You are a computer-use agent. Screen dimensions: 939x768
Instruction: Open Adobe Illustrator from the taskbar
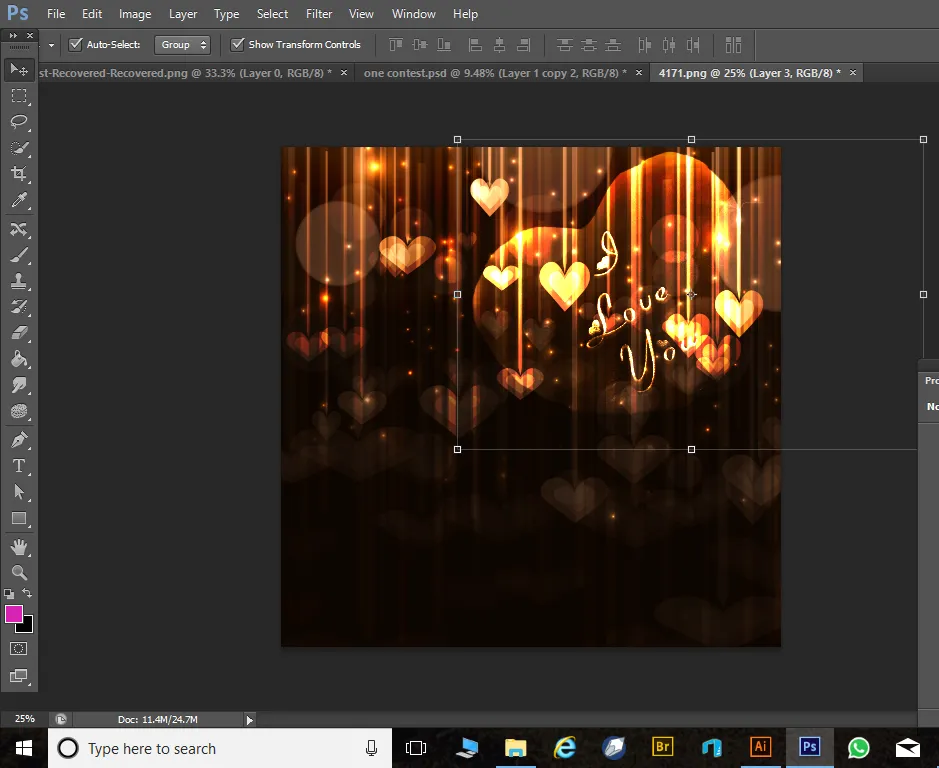click(761, 747)
